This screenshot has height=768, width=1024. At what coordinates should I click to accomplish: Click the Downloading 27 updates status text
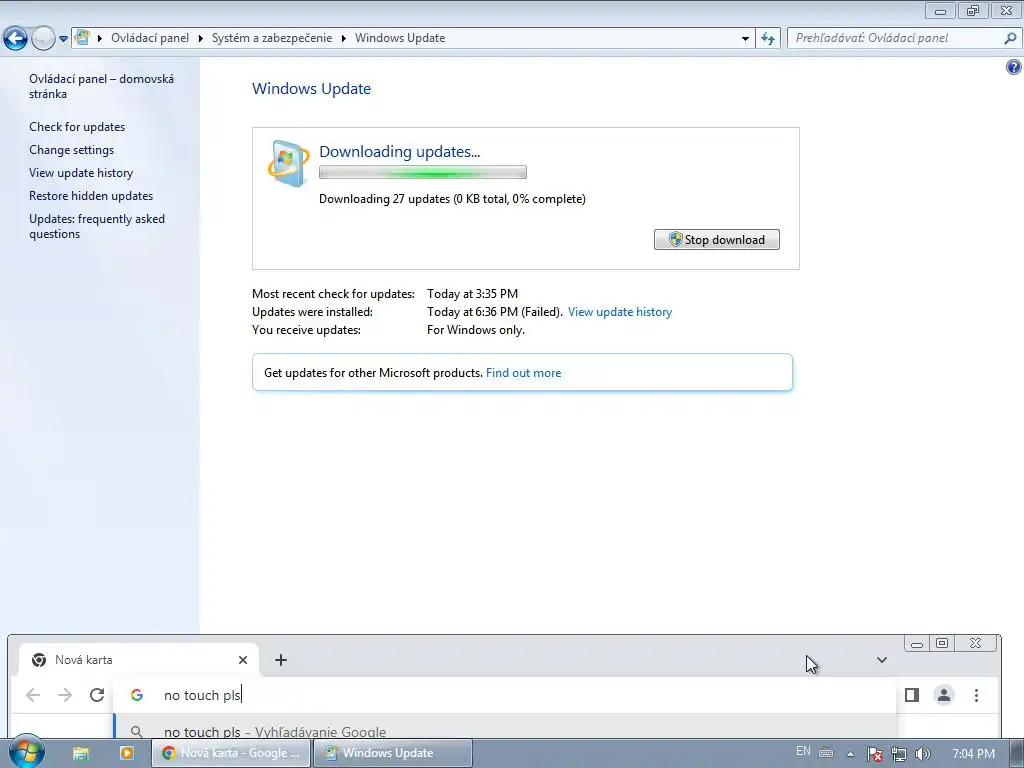[452, 199]
